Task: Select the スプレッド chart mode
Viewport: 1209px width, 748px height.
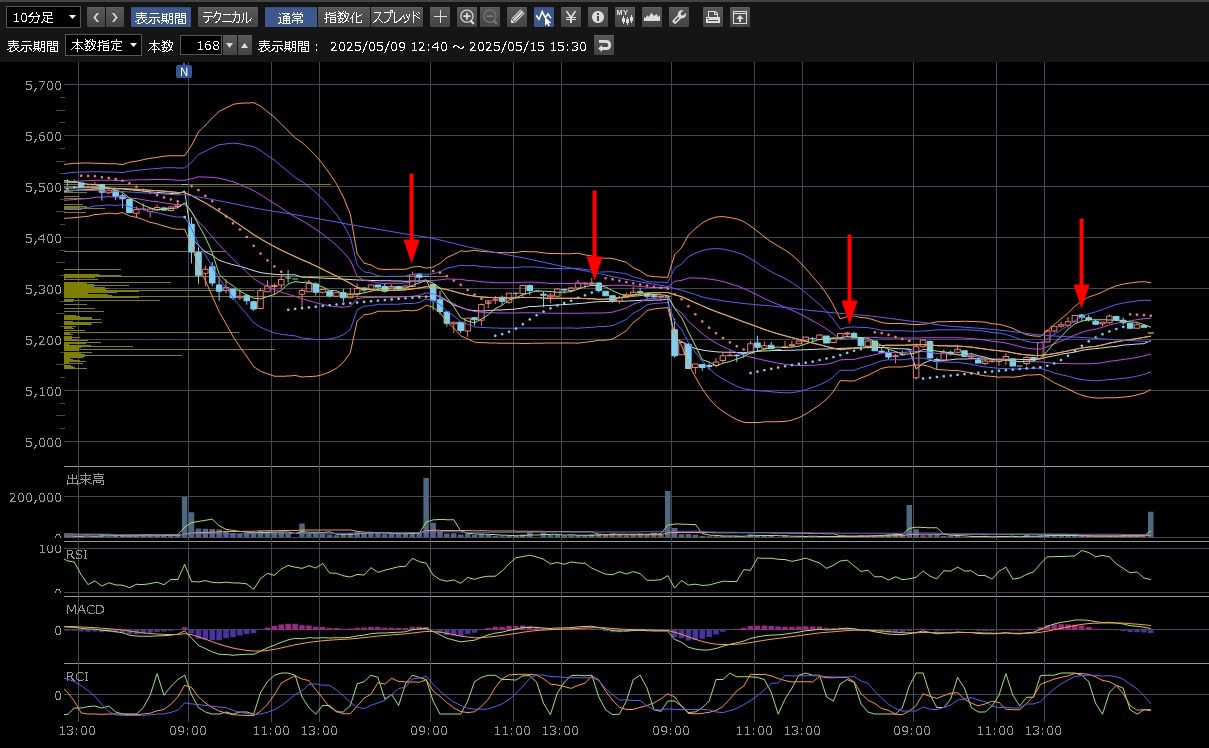Action: (397, 17)
